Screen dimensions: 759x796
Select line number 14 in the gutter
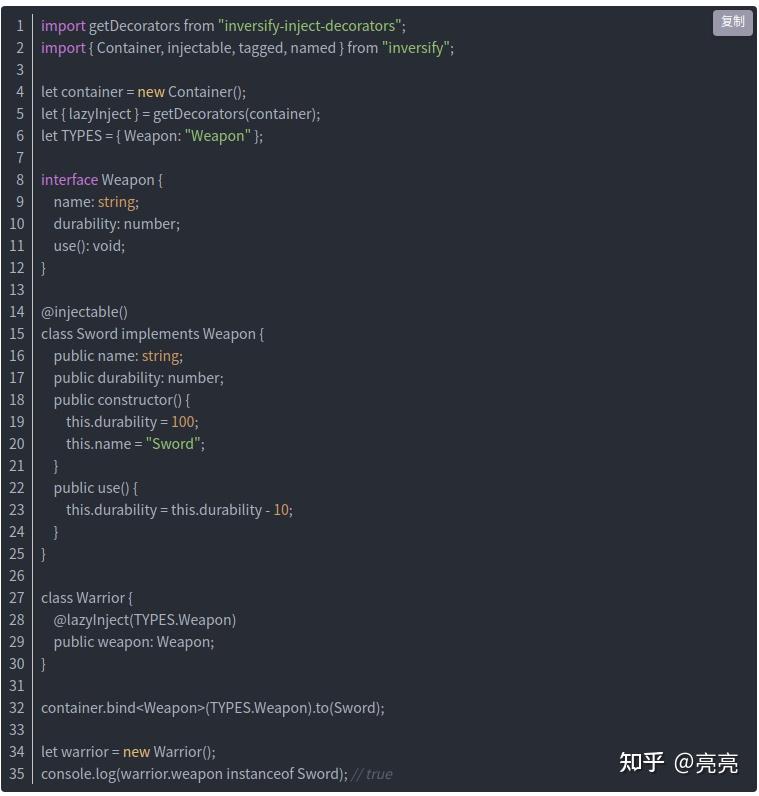[x=16, y=312]
